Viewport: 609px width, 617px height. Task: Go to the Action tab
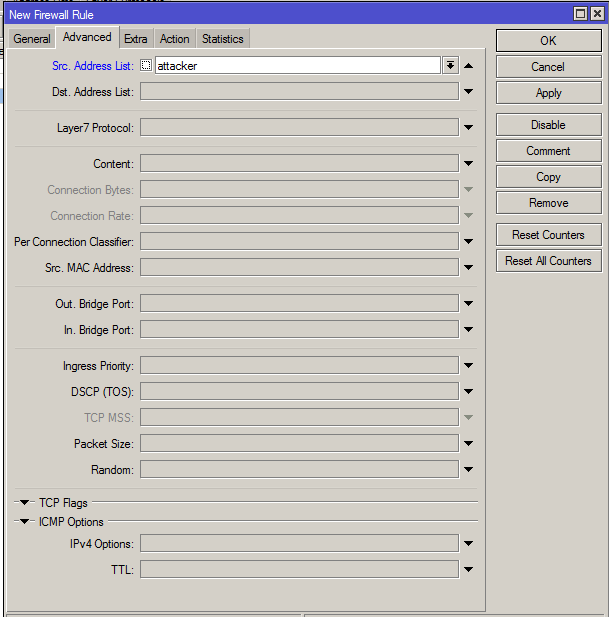point(175,39)
